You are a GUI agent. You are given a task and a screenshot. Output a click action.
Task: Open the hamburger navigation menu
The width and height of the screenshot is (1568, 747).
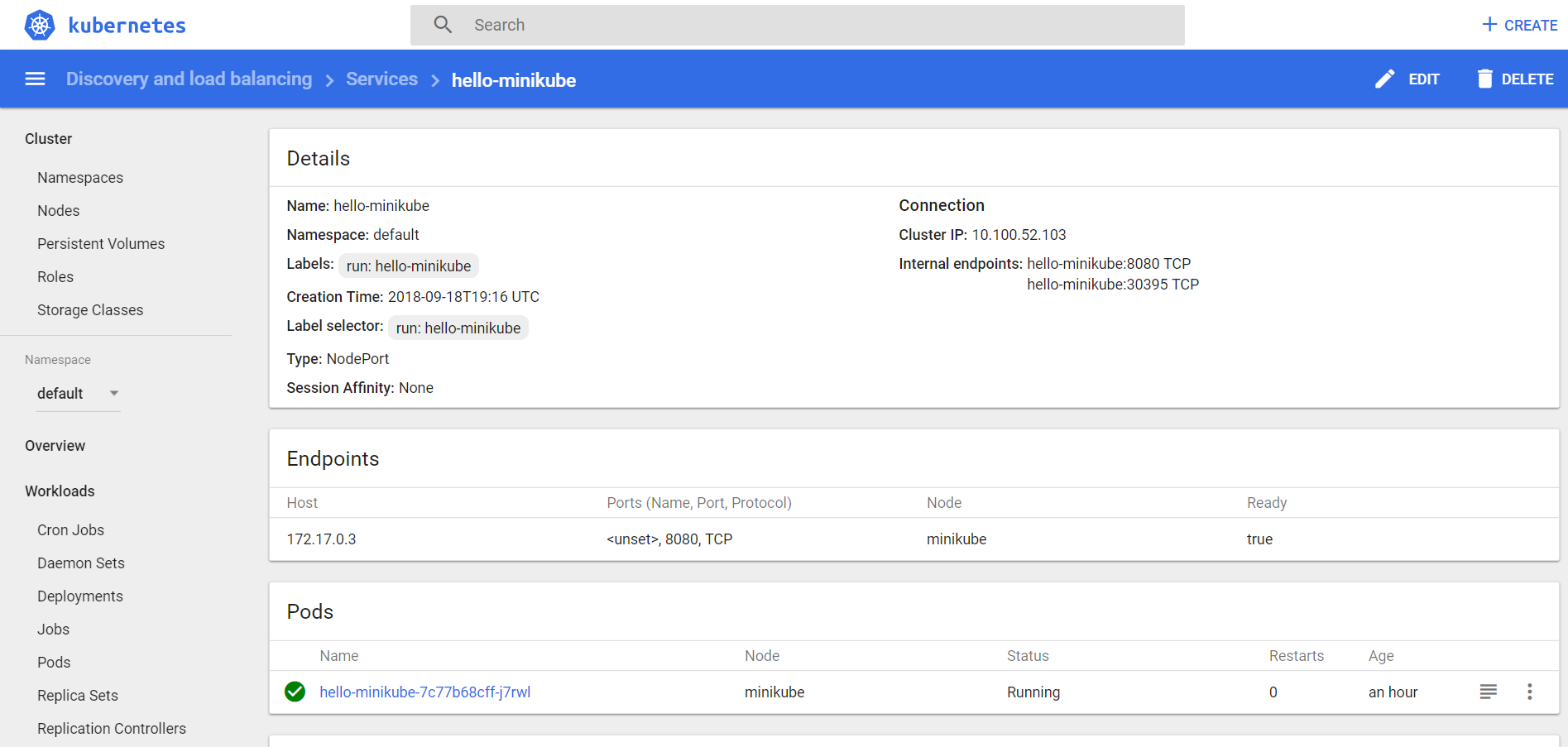tap(35, 79)
